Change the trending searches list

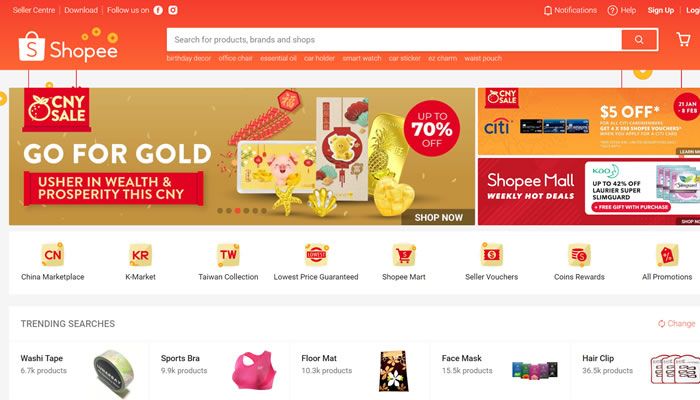tap(677, 323)
